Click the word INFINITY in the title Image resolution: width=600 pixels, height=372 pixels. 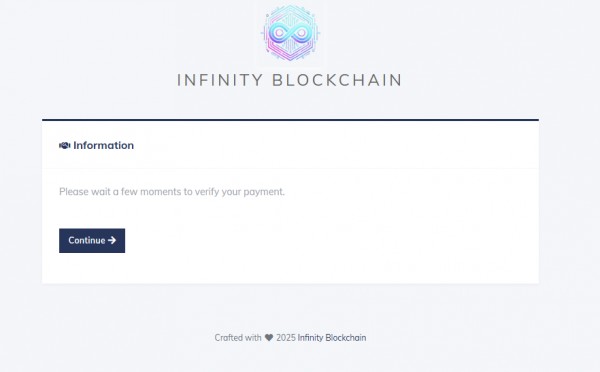(220, 80)
